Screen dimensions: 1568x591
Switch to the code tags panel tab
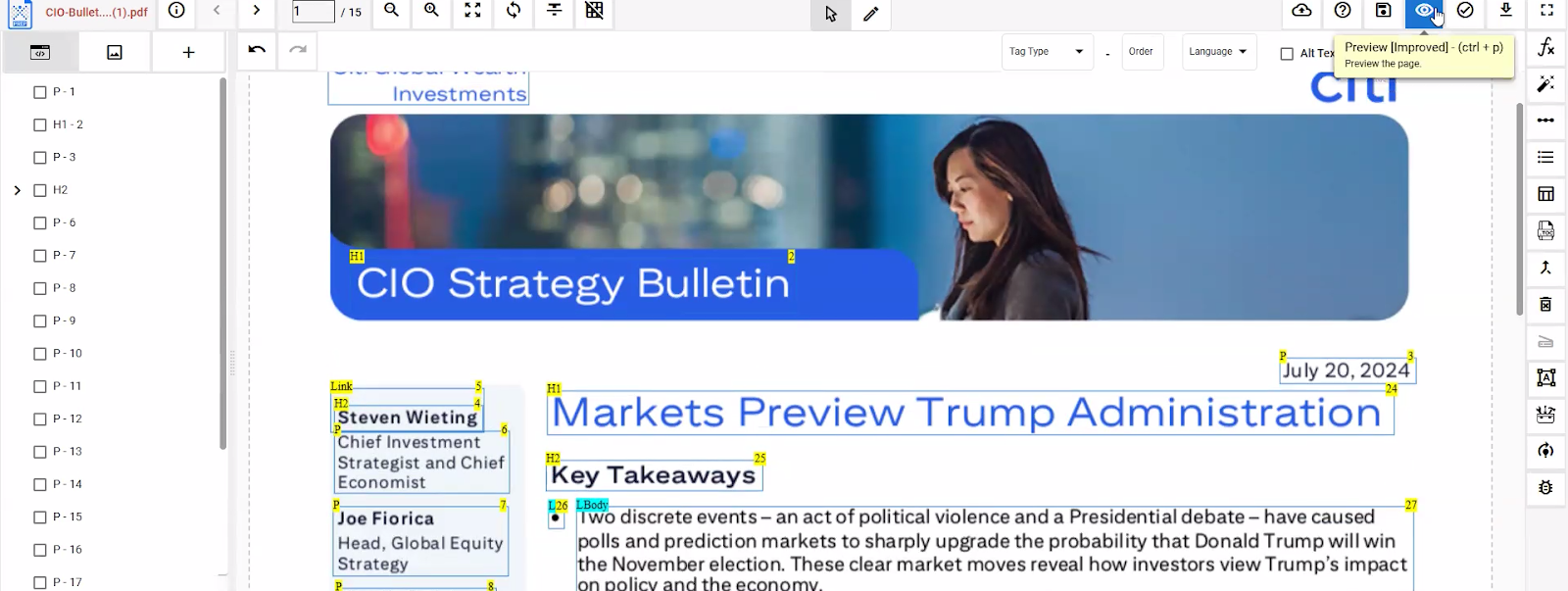pos(40,52)
